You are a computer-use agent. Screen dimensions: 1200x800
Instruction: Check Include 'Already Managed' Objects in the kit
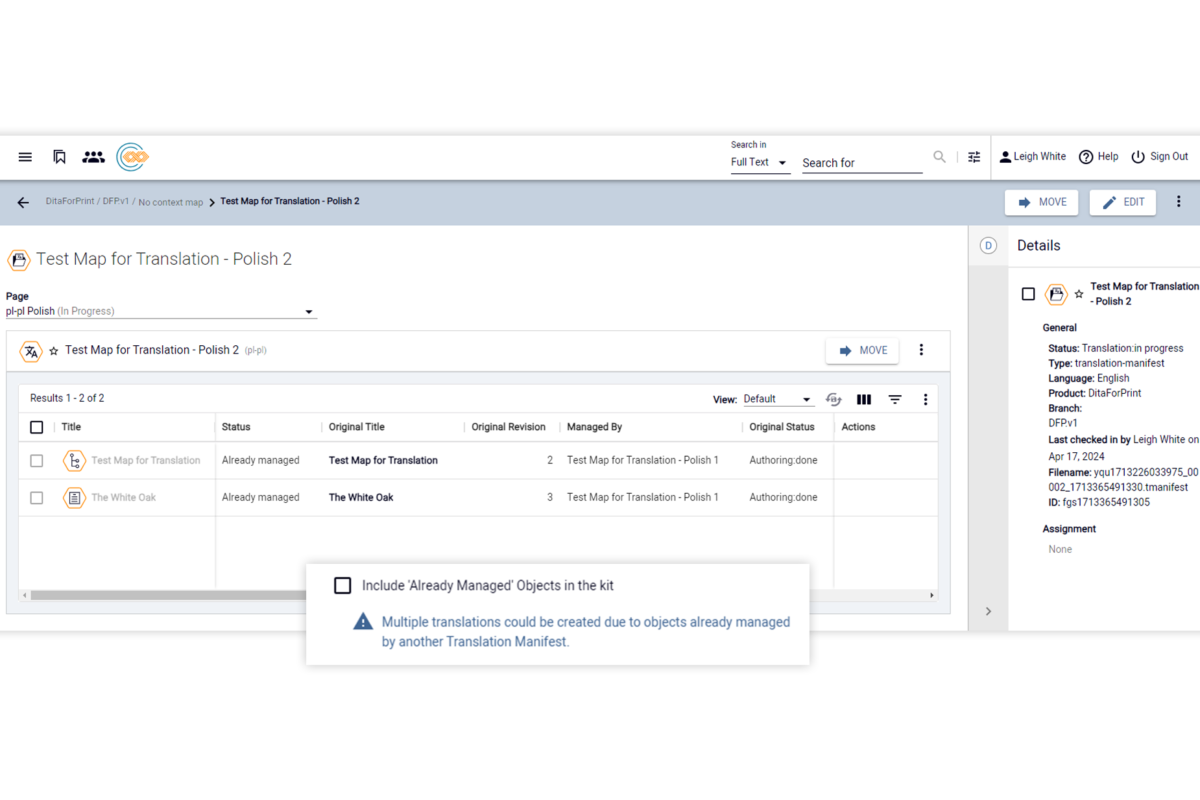point(342,585)
